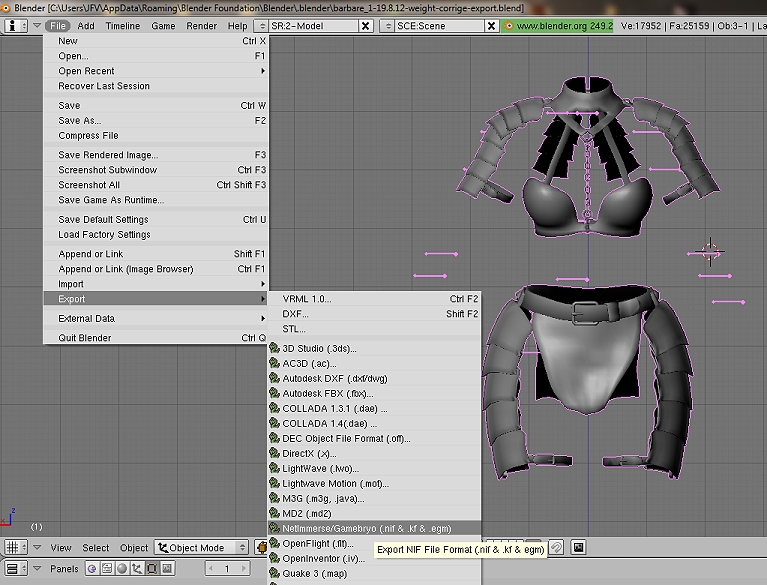767x585 pixels.
Task: Export as Quake 3 (.map)
Action: point(374,574)
